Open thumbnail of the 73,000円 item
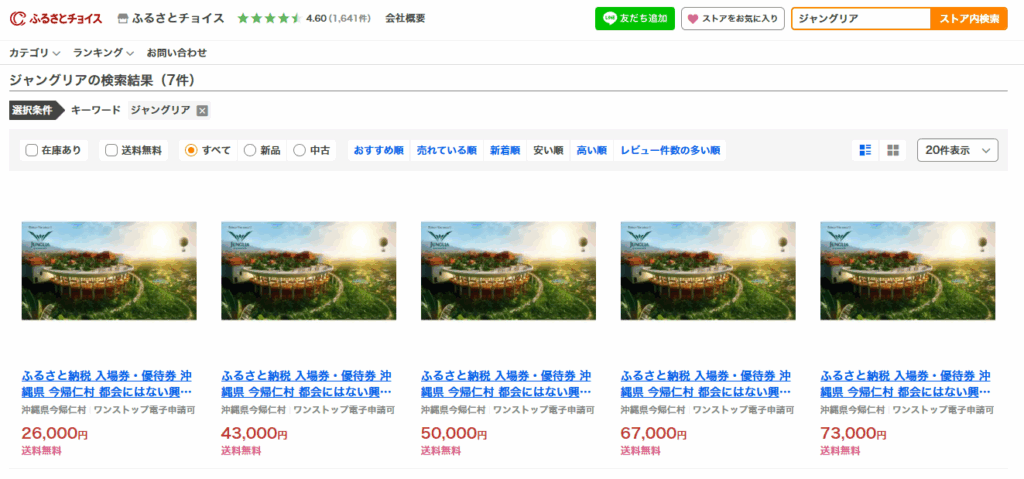The height and width of the screenshot is (479, 1024). (908, 271)
